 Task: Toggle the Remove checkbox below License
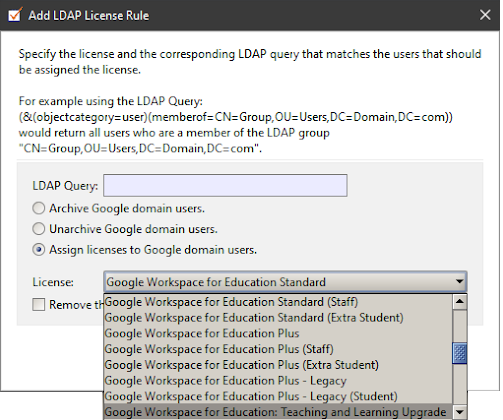click(x=39, y=304)
